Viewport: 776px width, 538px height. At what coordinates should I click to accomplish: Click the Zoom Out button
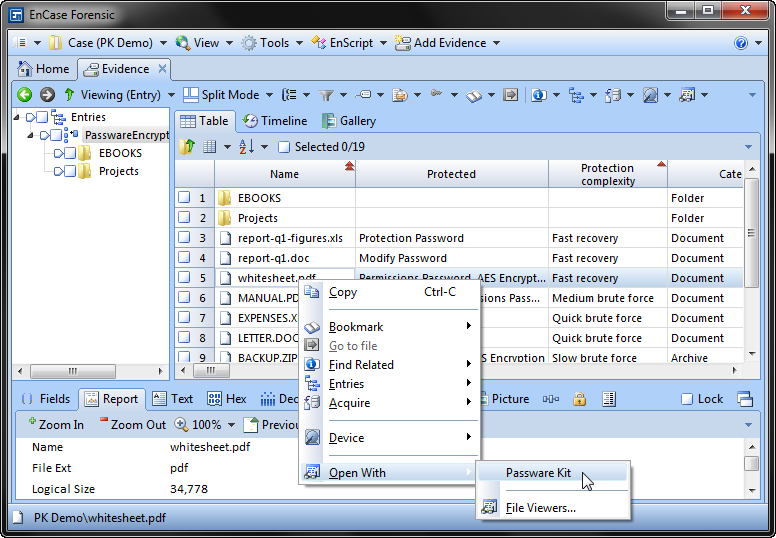point(133,424)
